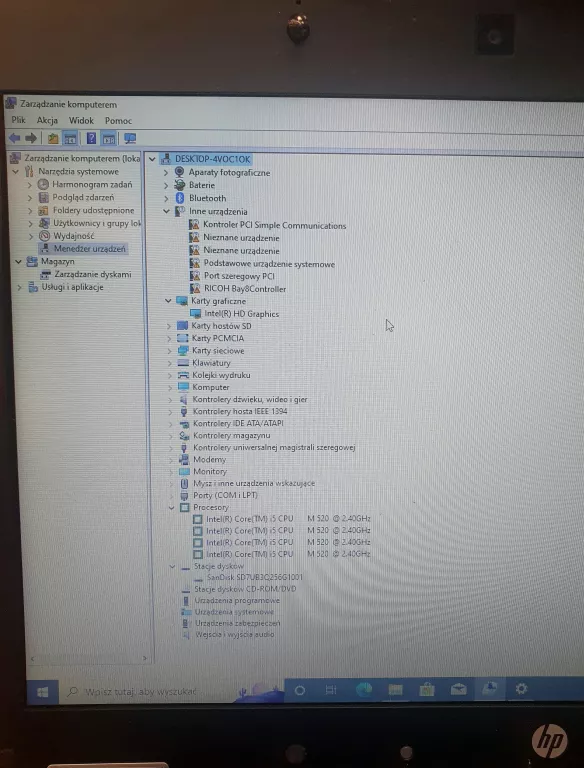
Task: Expand Podgląd zdarzeń in the left tree
Action: coord(29,197)
